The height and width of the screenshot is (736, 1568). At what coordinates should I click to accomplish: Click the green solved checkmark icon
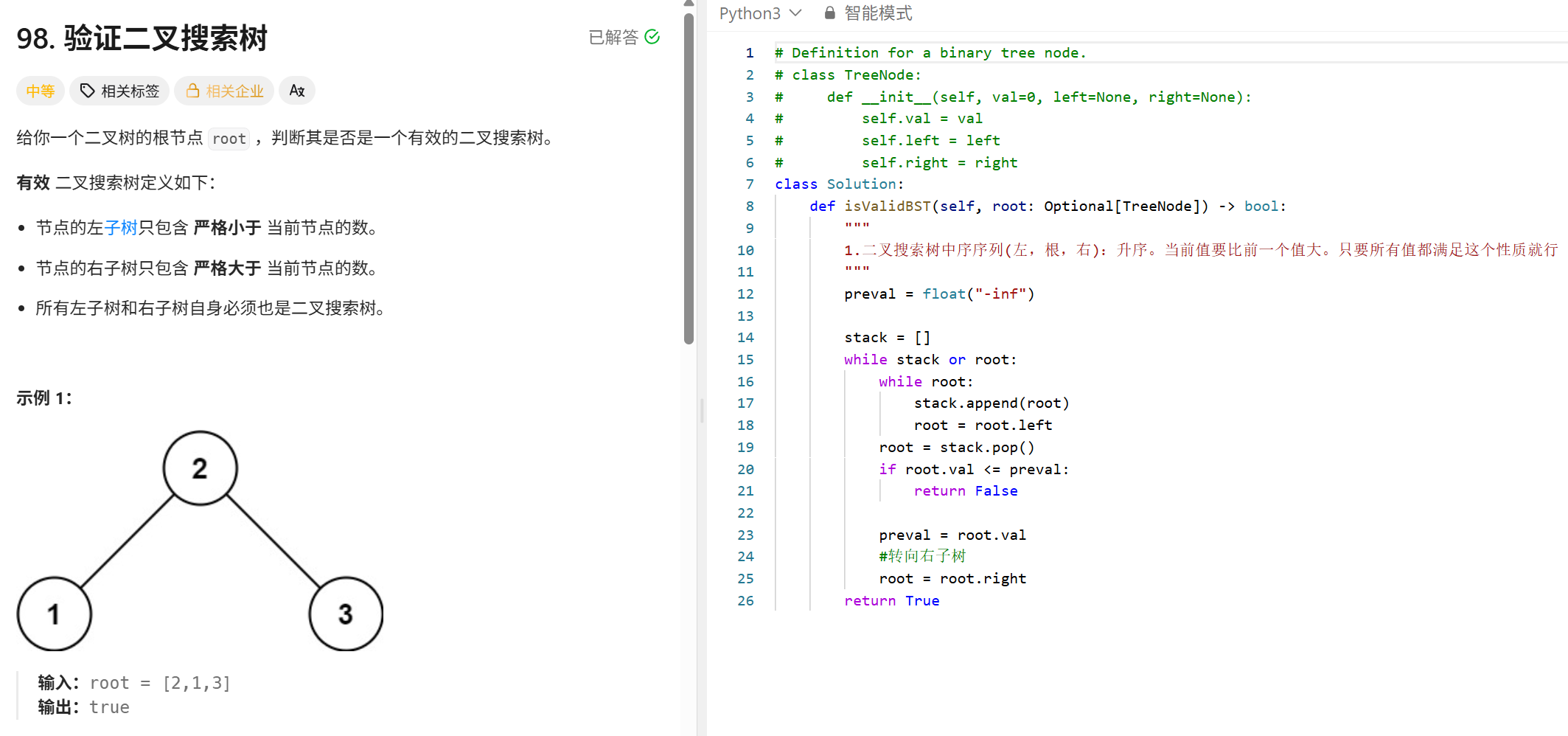tap(652, 37)
